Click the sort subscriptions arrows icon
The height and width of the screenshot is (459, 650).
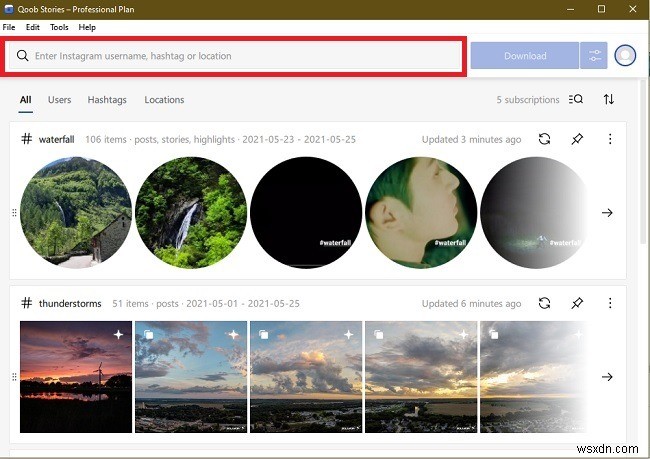coord(609,99)
